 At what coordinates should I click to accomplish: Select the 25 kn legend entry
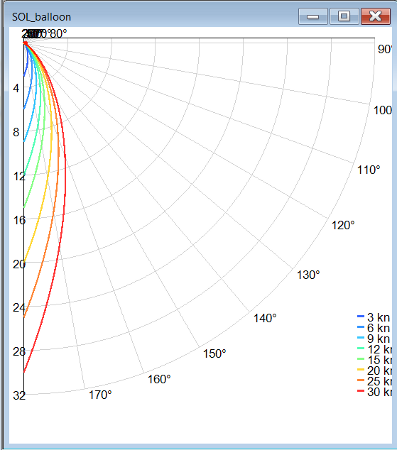(x=374, y=381)
